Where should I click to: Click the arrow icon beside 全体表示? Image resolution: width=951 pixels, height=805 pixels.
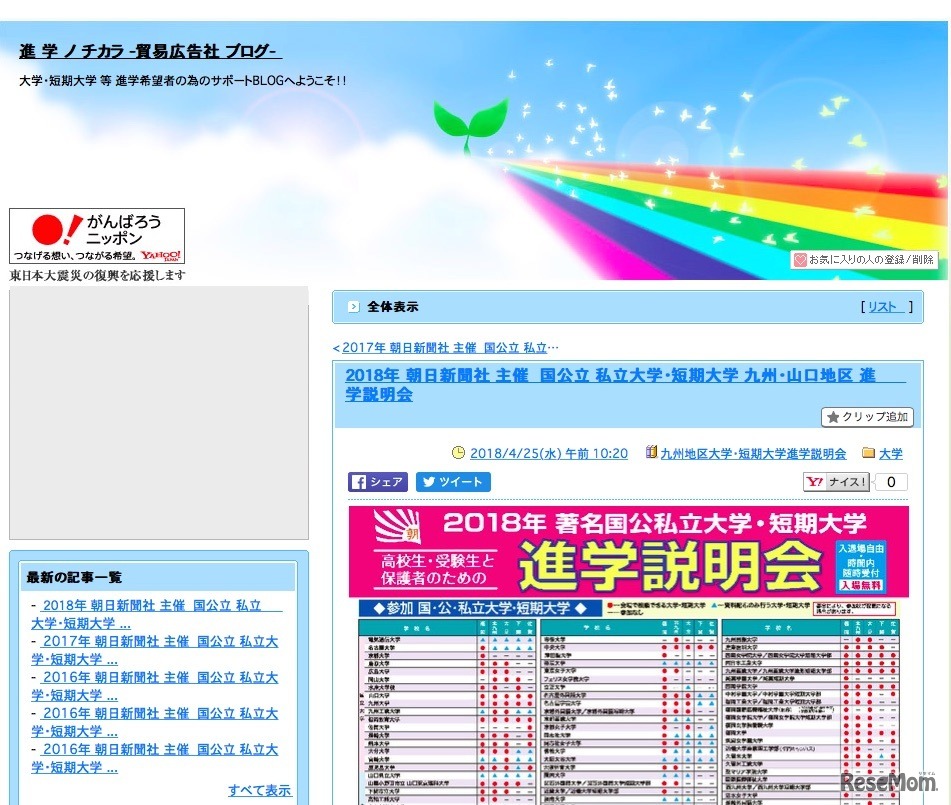[354, 307]
